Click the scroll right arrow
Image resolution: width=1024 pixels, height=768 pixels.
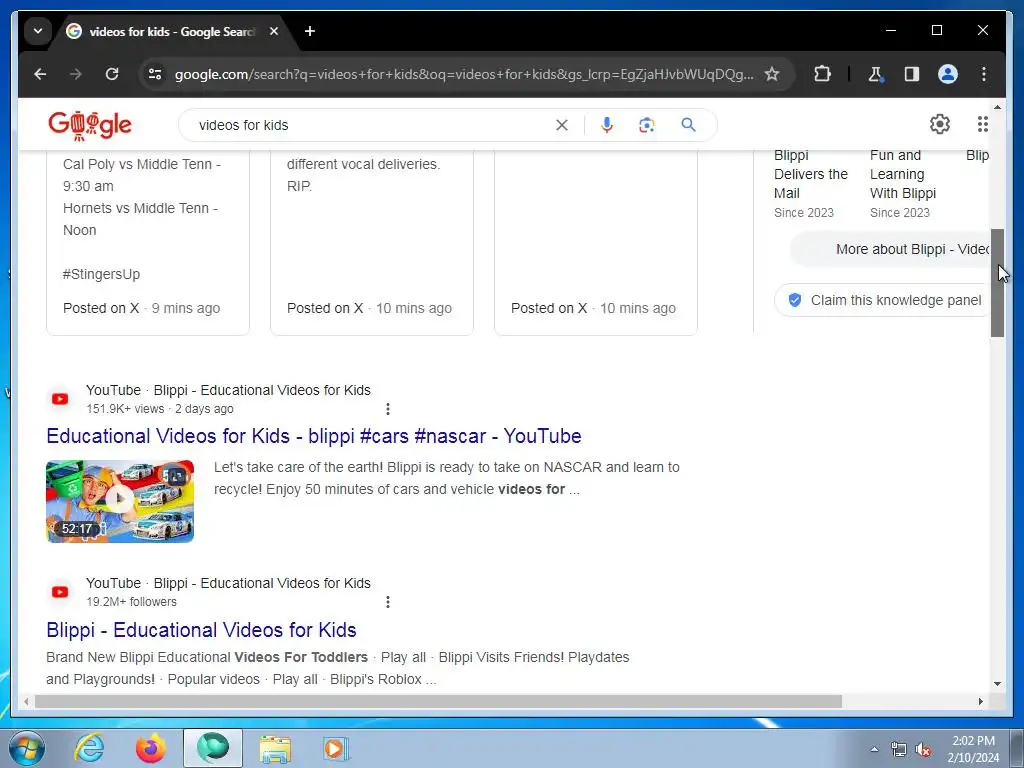[x=980, y=701]
